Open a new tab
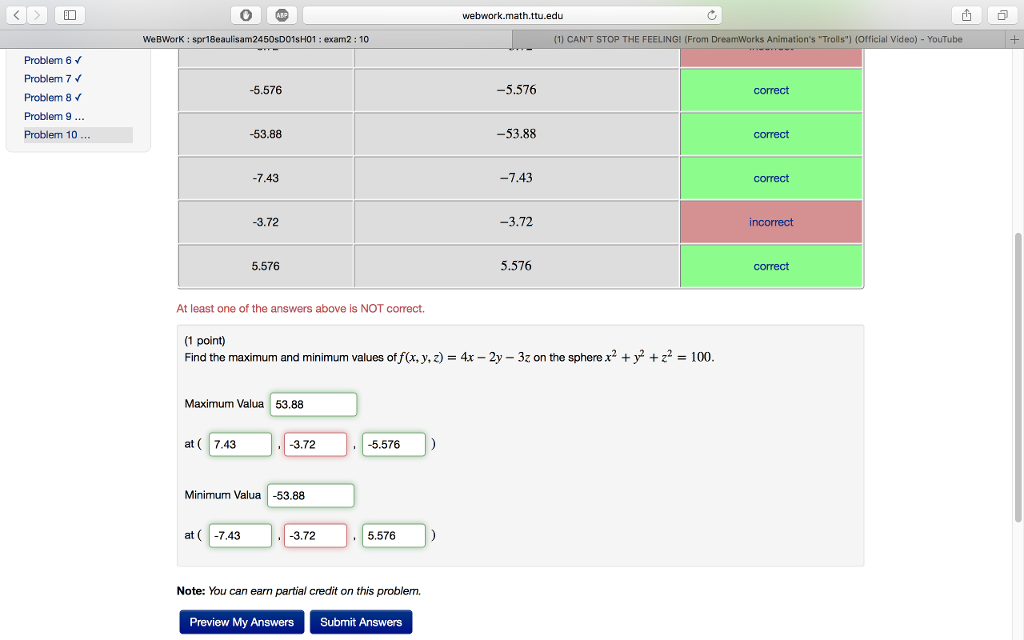This screenshot has width=1024, height=640. point(1016,38)
